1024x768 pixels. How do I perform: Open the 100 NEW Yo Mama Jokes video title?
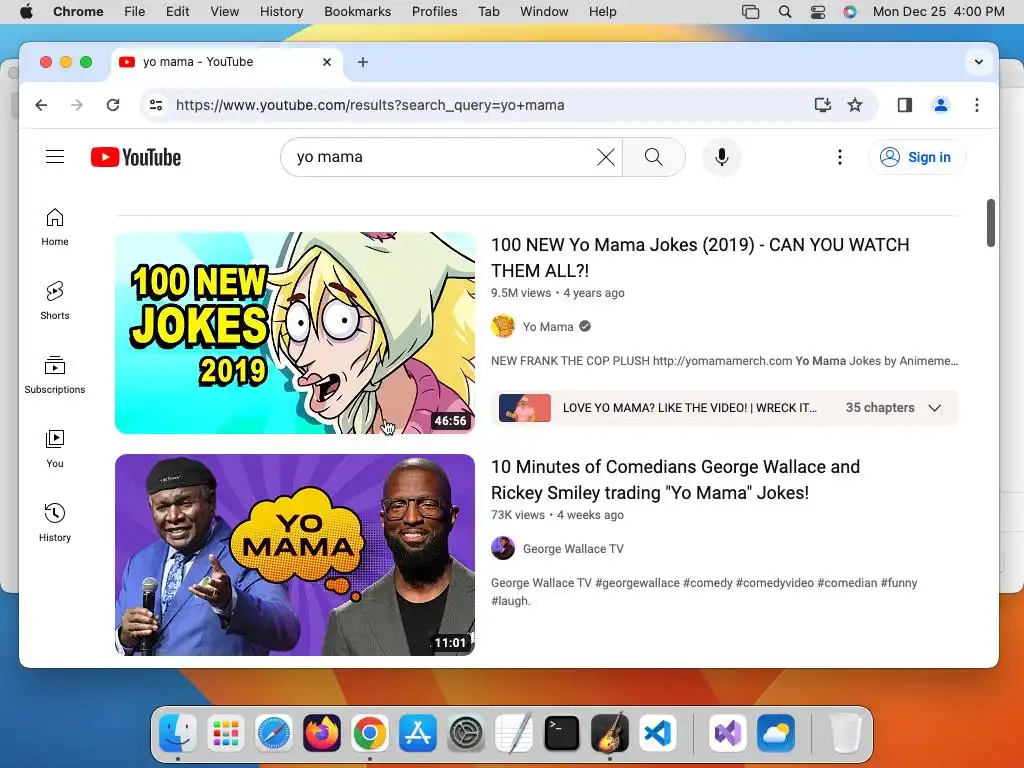coord(700,257)
